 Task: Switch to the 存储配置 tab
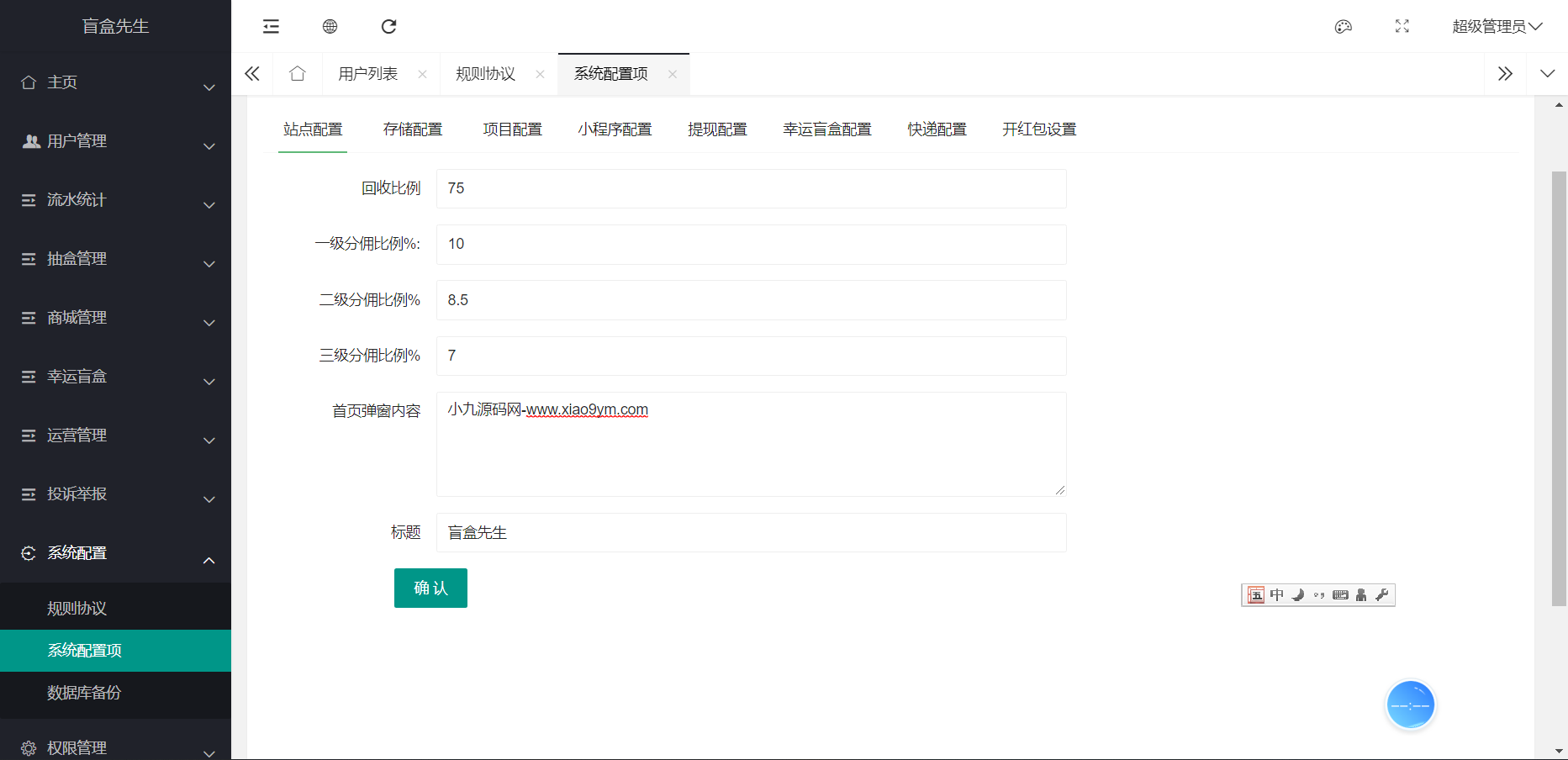click(413, 129)
